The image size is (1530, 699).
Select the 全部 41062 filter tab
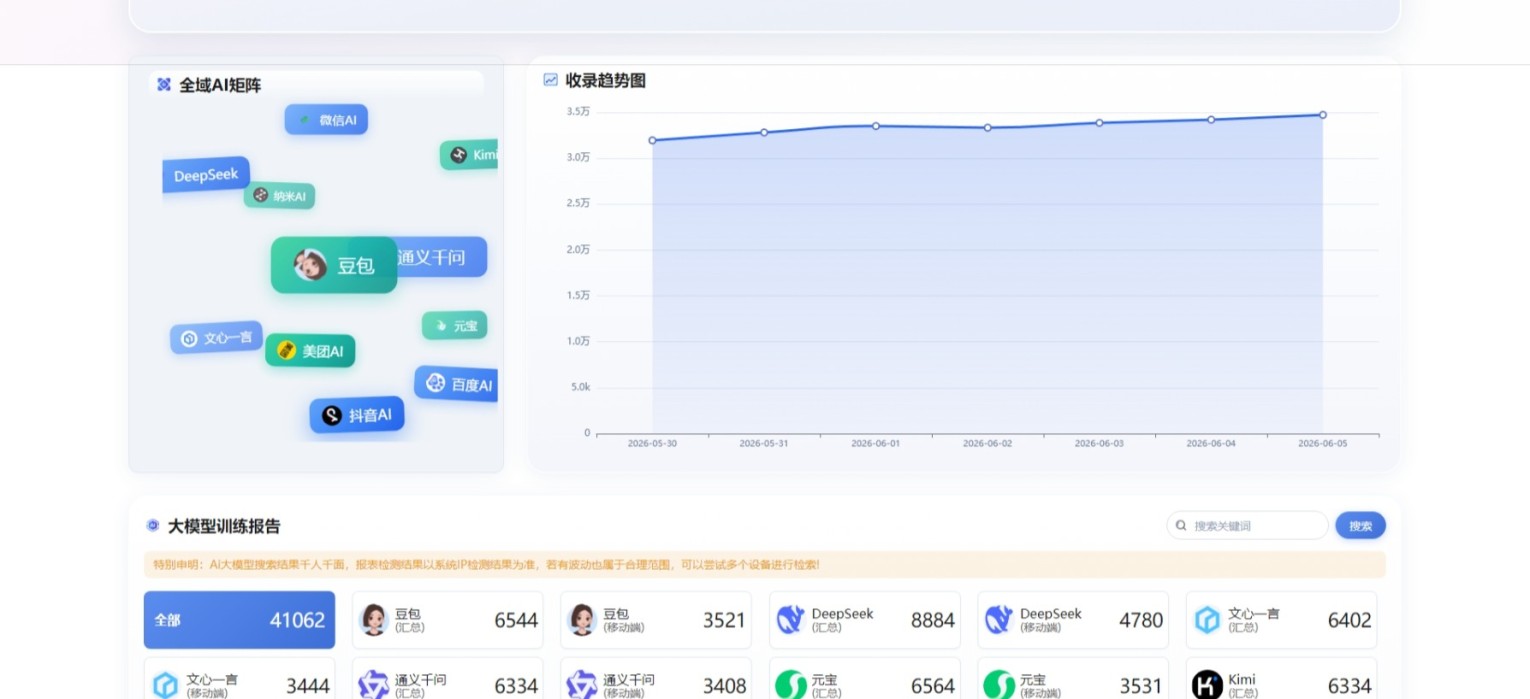coord(239,620)
